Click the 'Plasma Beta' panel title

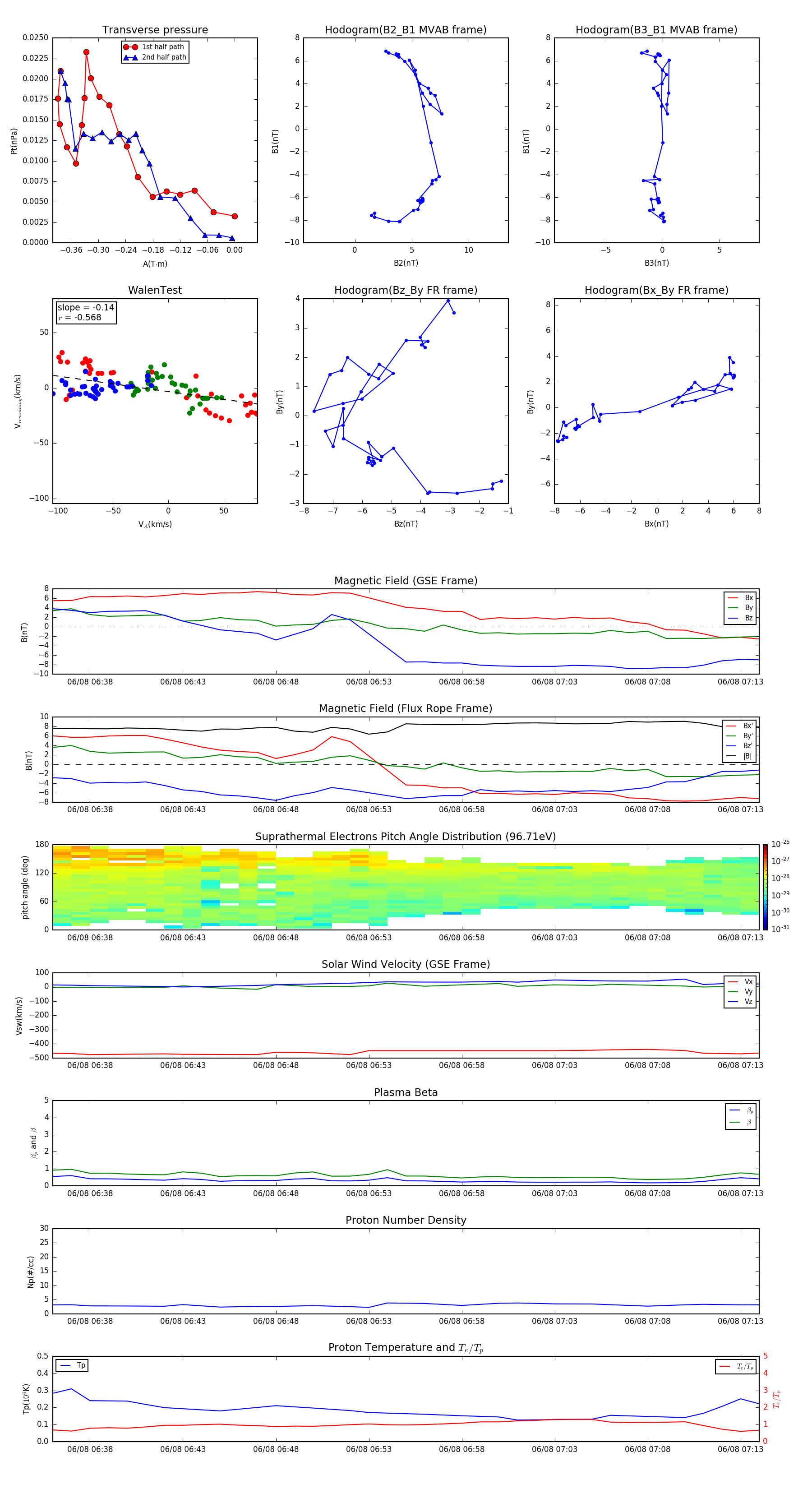coord(406,1092)
